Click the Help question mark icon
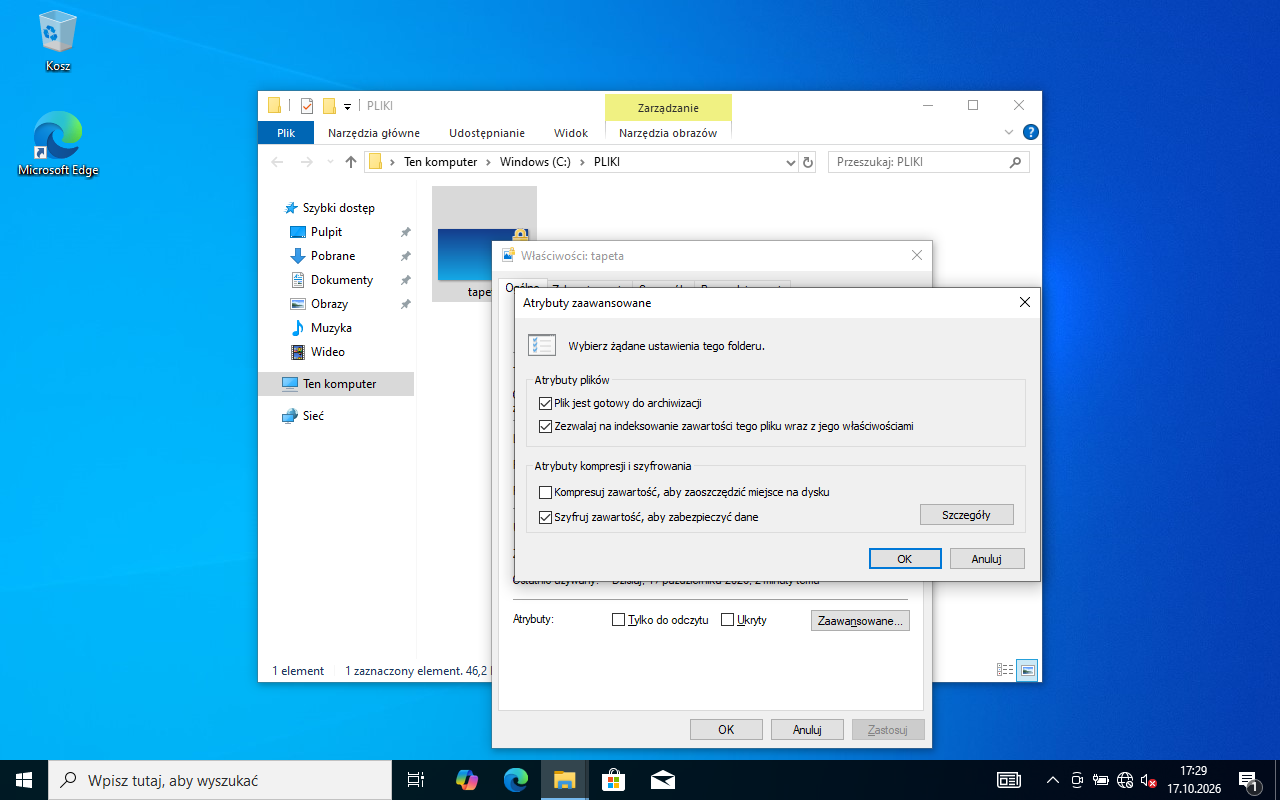 (1031, 132)
